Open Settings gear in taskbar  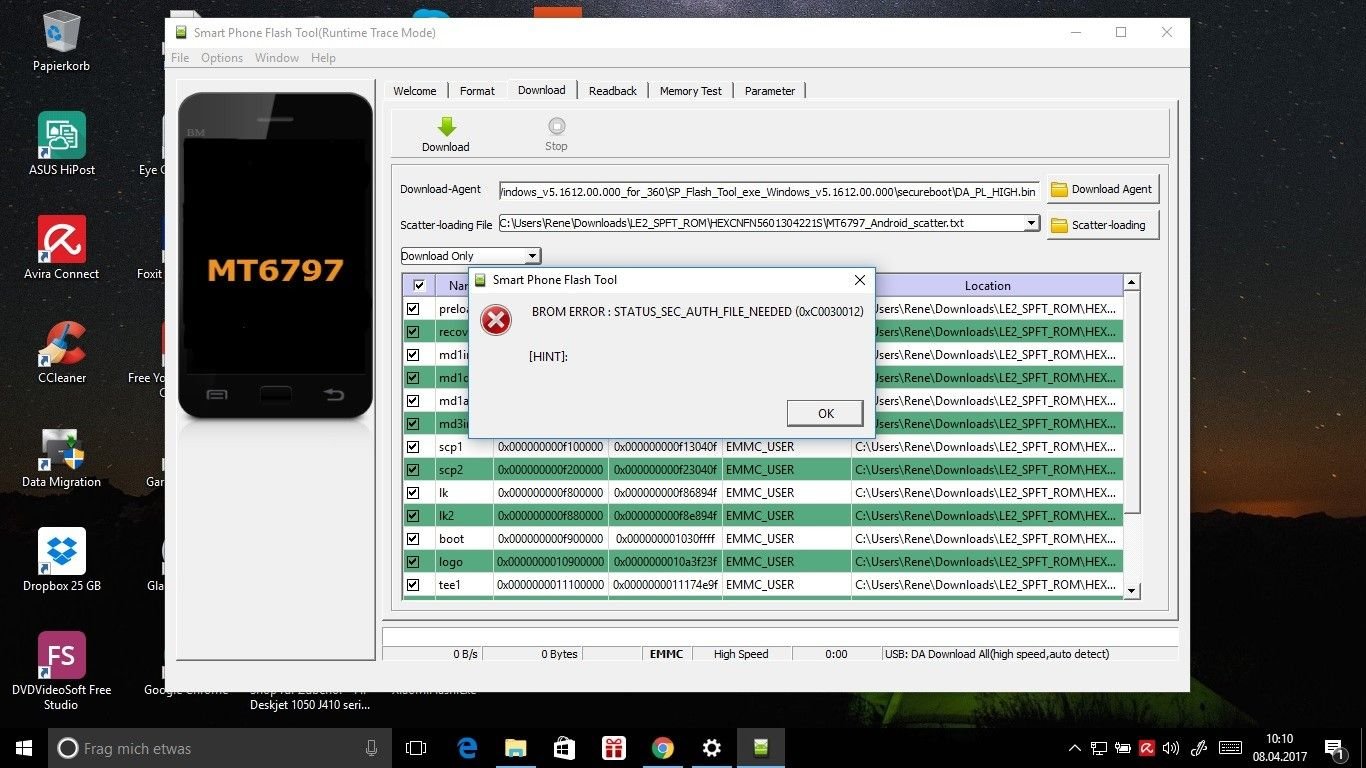[711, 748]
